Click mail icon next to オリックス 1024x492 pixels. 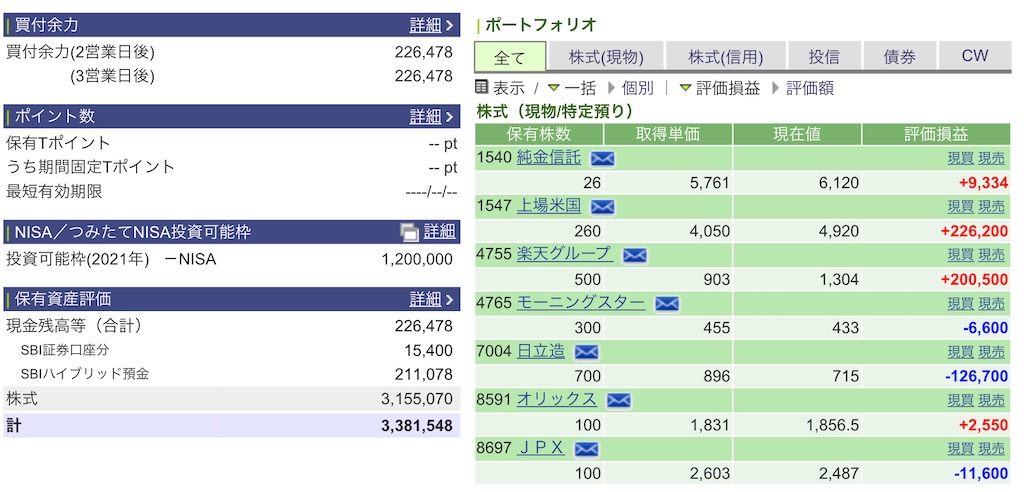coord(618,401)
